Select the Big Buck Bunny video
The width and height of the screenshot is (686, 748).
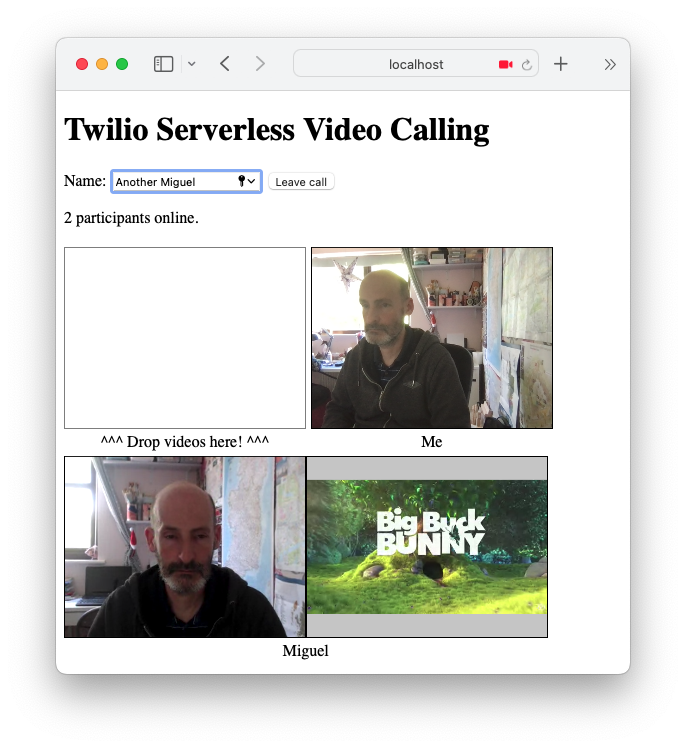click(427, 547)
